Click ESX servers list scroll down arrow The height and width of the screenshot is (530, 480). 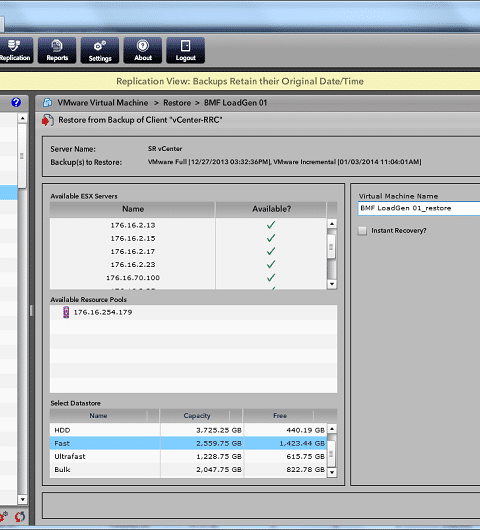tap(332, 284)
